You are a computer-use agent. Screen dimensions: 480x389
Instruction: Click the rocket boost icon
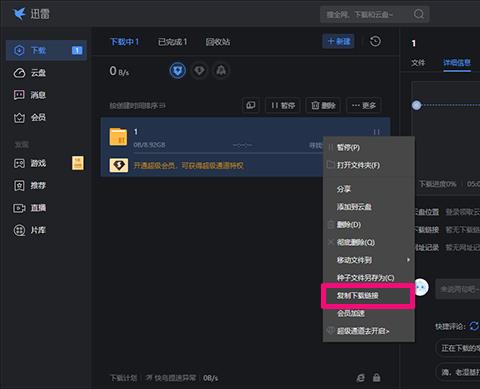221,71
